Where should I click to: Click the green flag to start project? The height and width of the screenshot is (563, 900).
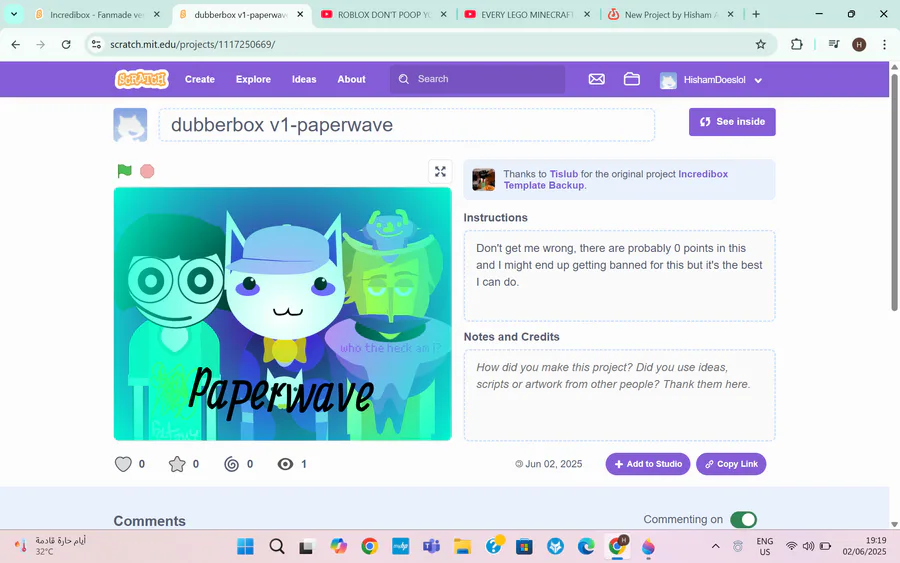point(125,171)
